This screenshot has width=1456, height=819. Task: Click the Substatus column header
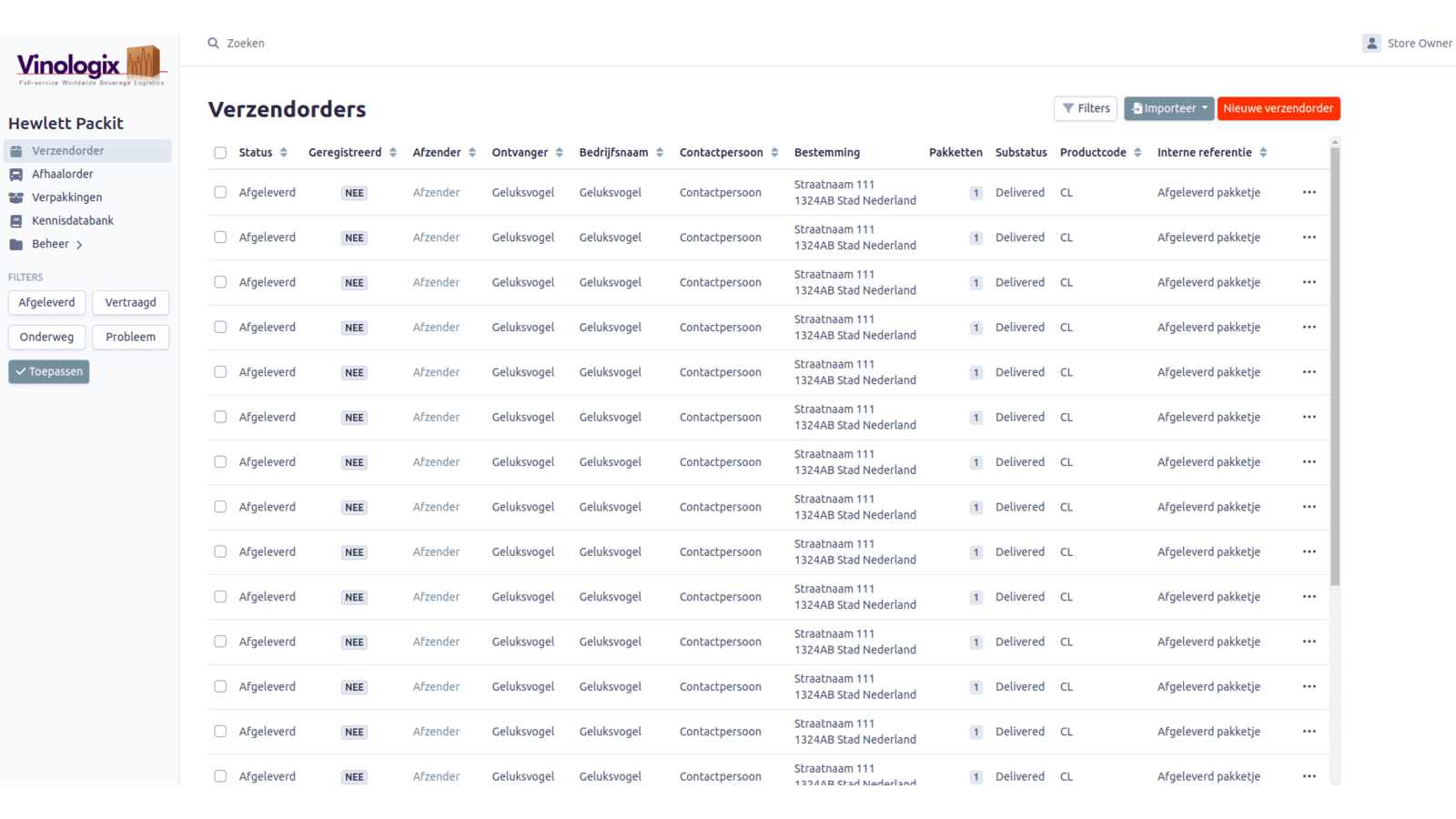1021,153
